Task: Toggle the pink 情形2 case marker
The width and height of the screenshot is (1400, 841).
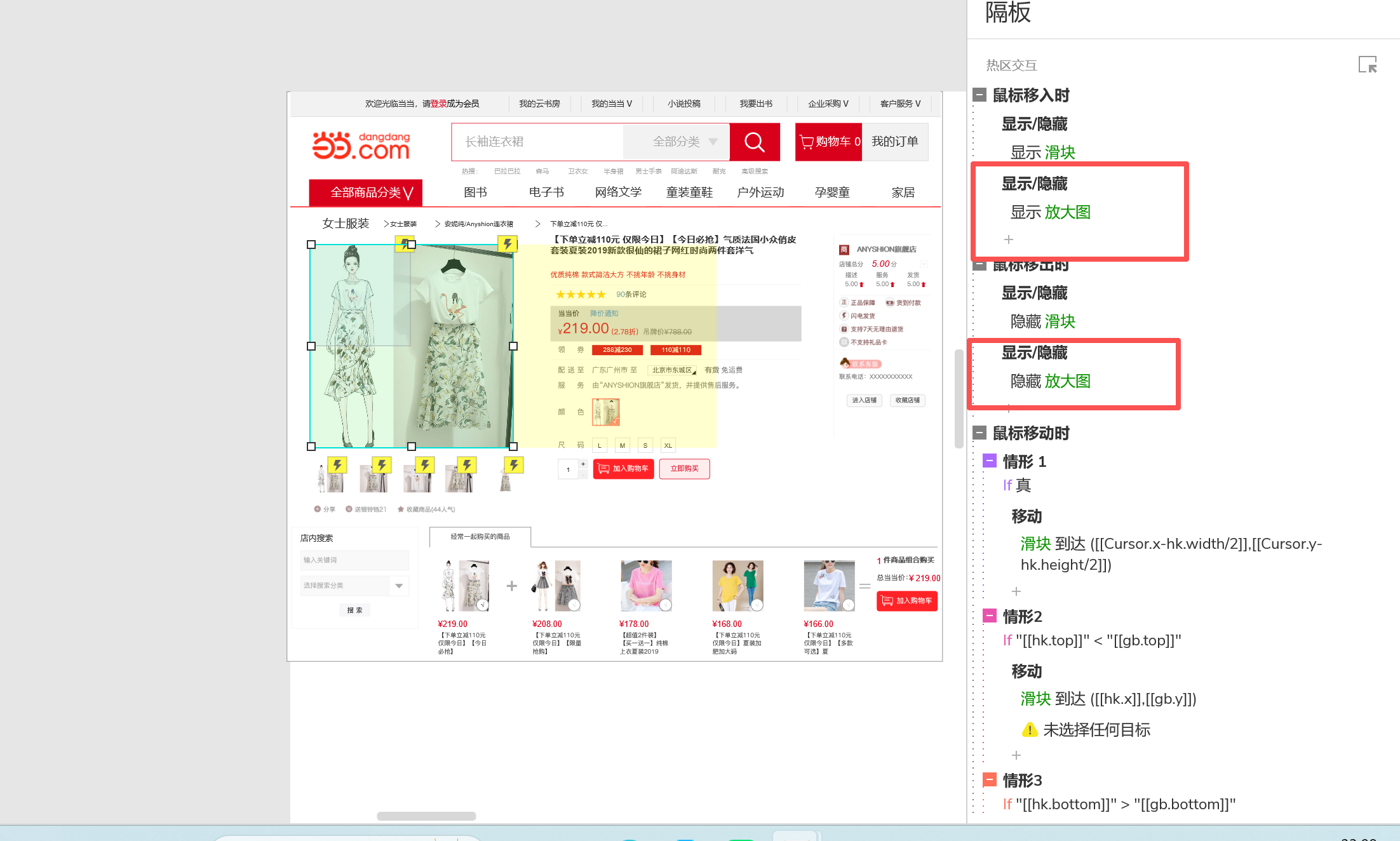Action: click(x=989, y=616)
